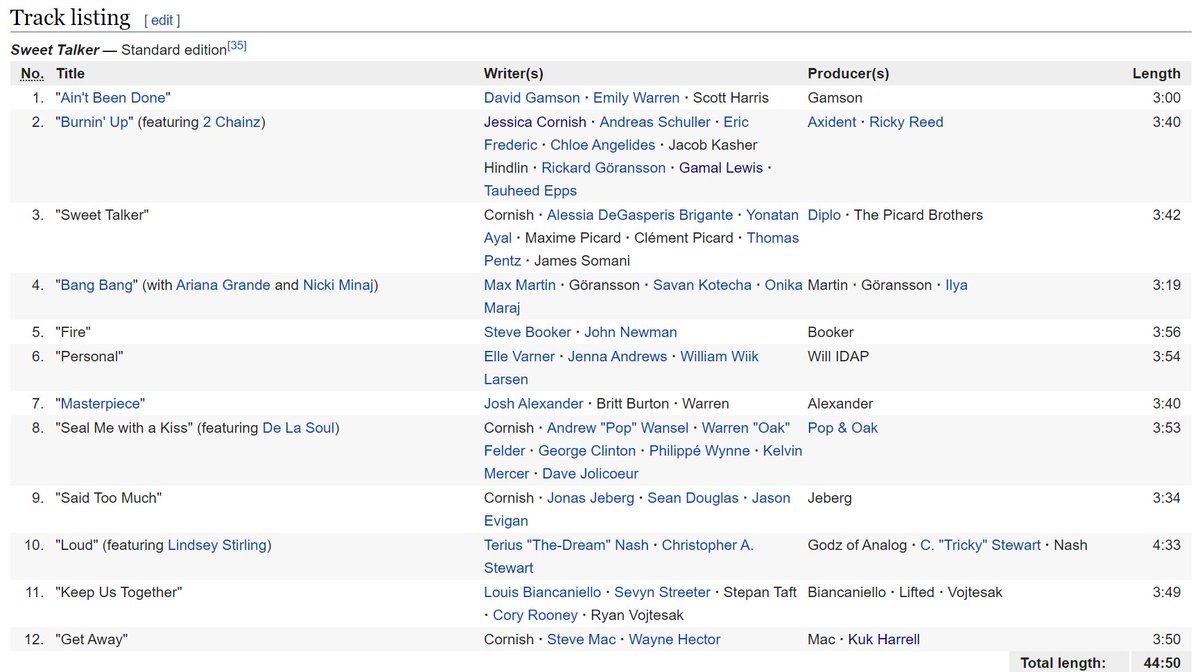Follow the Kuk Harrell producer link

(884, 639)
